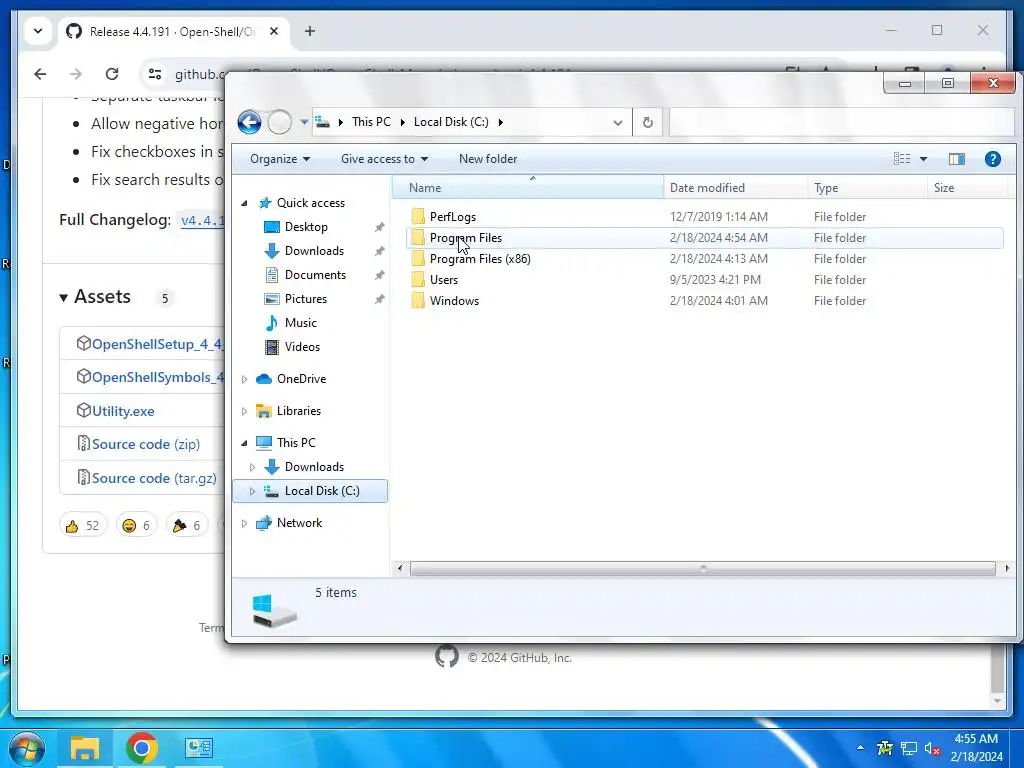
Task: Expand the Network tree node
Action: click(x=245, y=523)
